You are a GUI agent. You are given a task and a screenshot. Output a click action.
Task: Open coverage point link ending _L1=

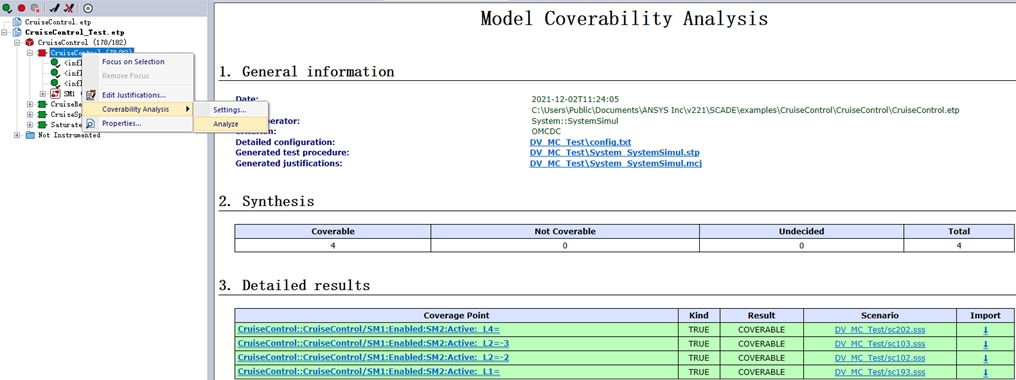[x=369, y=372]
